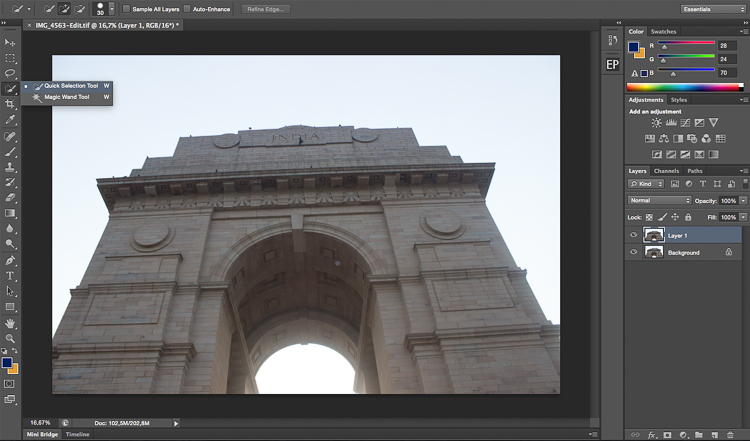Switch to the Channels tab
The height and width of the screenshot is (441, 750).
coord(666,171)
